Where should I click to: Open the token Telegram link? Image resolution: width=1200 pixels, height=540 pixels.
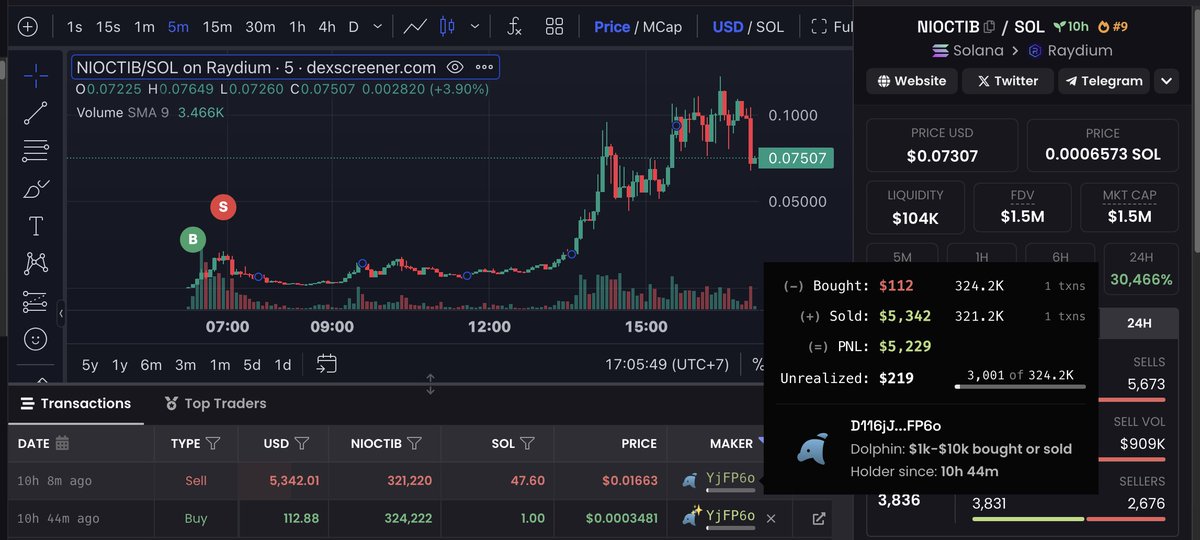coord(1104,81)
